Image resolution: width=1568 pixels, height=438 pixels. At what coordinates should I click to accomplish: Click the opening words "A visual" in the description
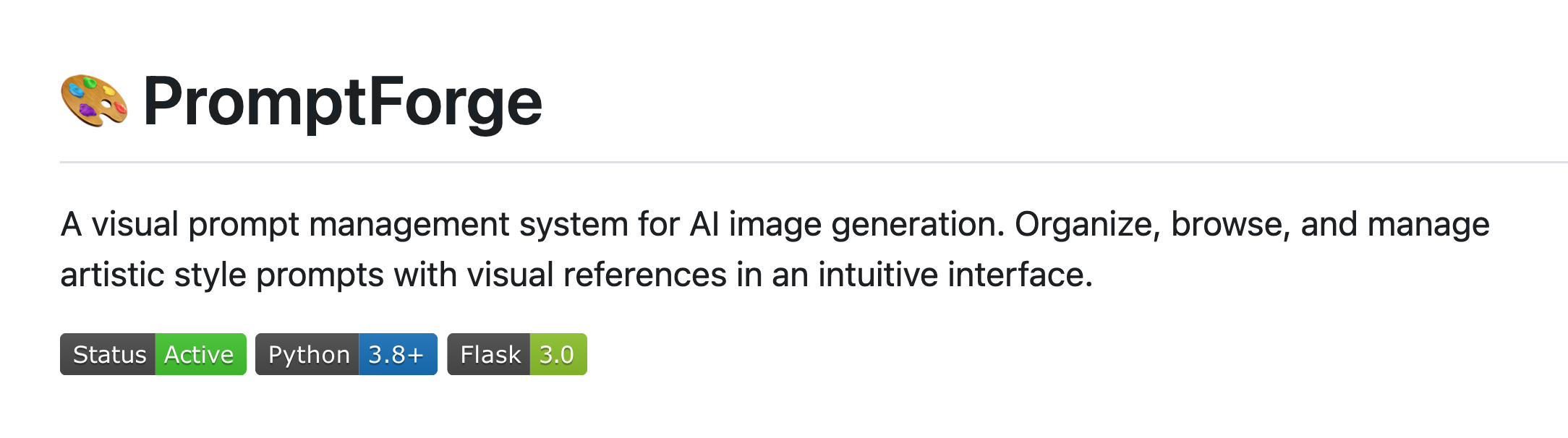point(119,225)
